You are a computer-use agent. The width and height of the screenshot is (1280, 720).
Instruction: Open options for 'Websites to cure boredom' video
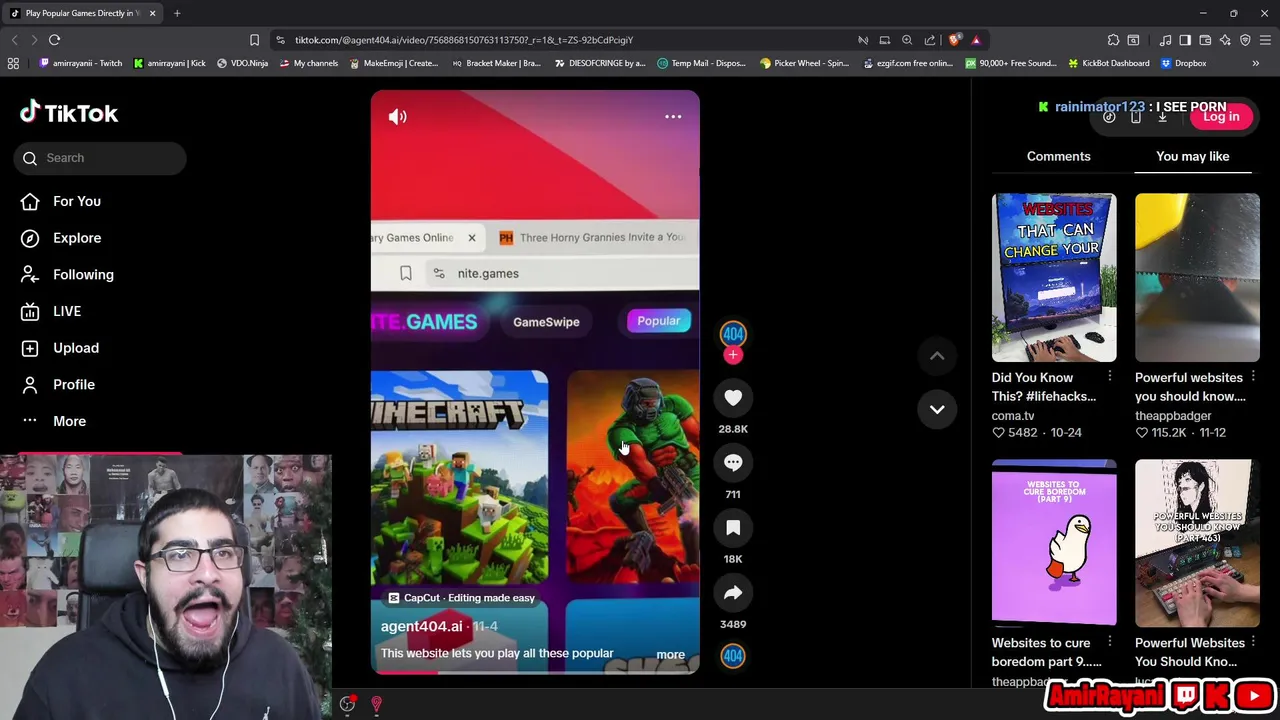point(1109,642)
